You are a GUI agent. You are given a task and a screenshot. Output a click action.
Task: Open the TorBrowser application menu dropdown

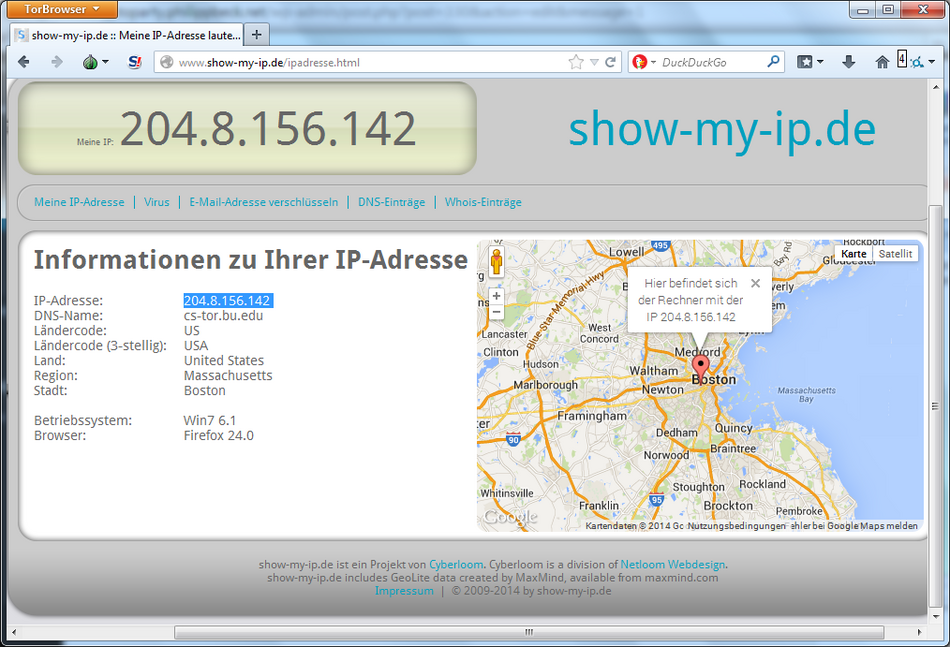pos(63,10)
